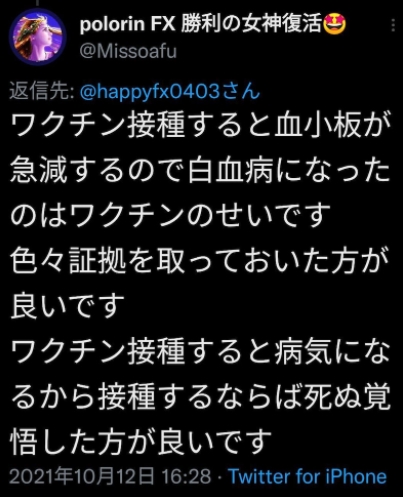Tap the final line 悟した方が良いです
This screenshot has height=497, width=403.
(141, 441)
